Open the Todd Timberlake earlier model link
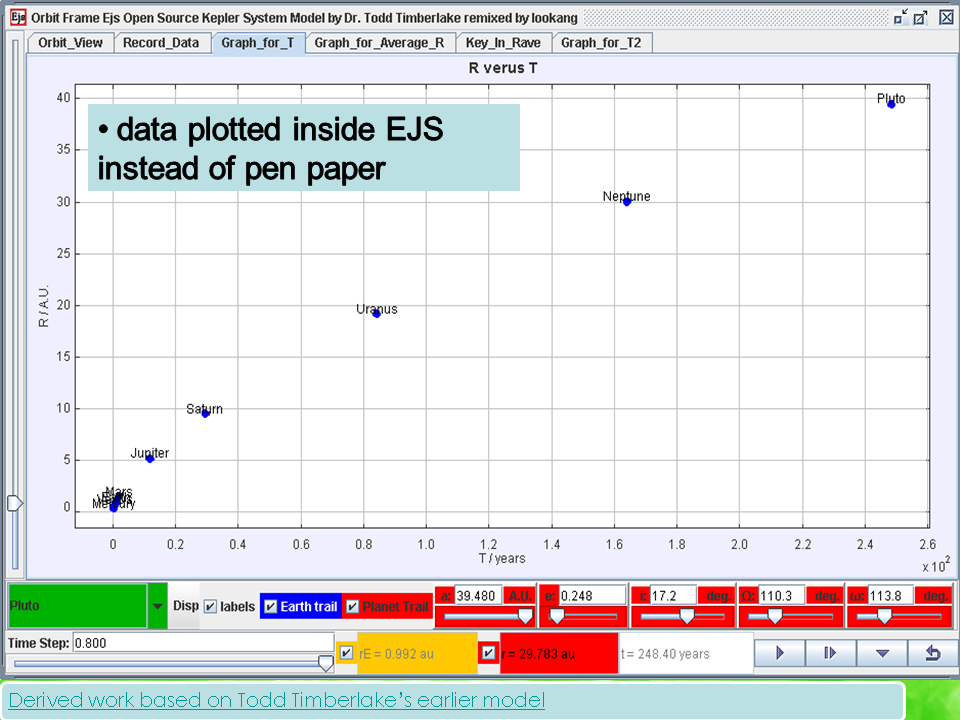Screen dimensions: 960x720 point(277,700)
